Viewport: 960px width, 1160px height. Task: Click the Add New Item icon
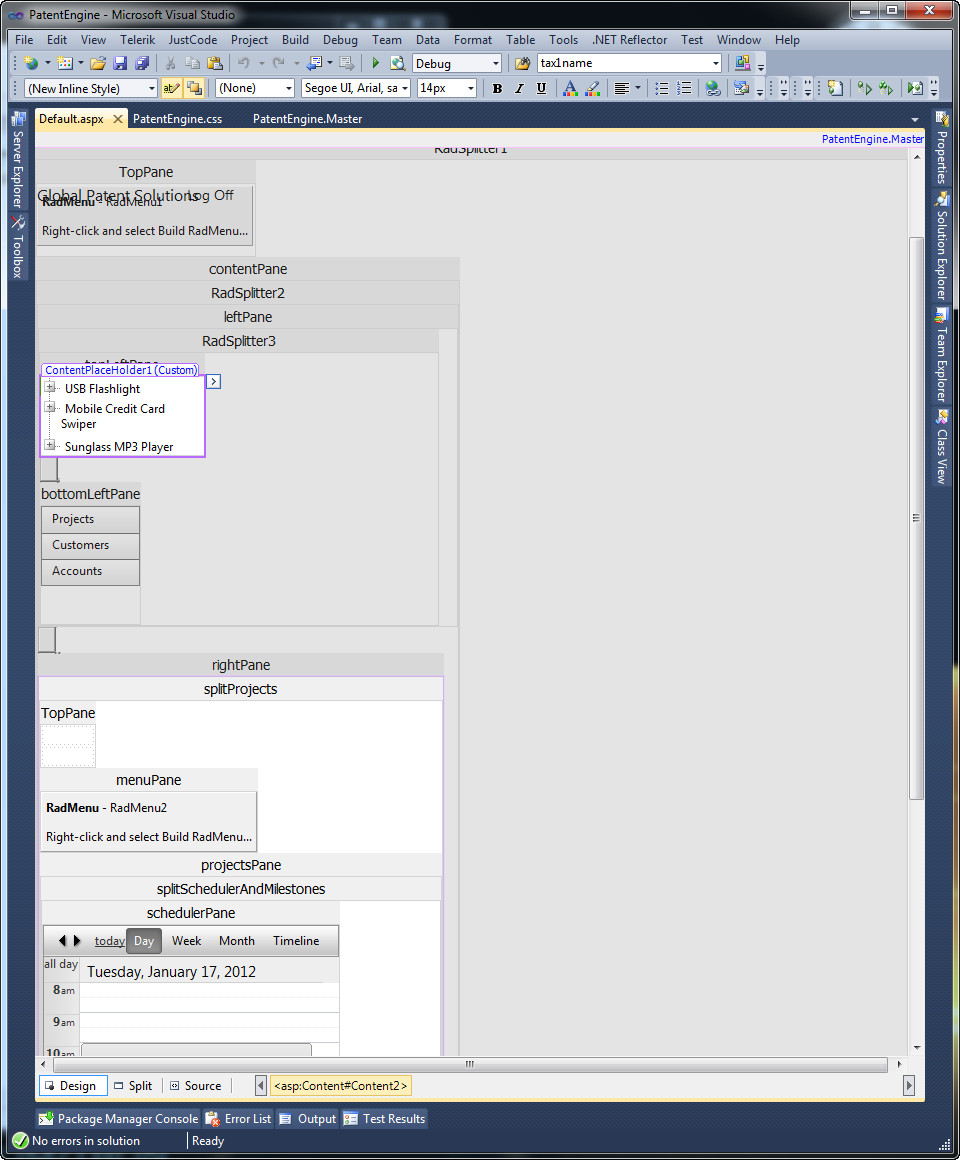click(65, 64)
